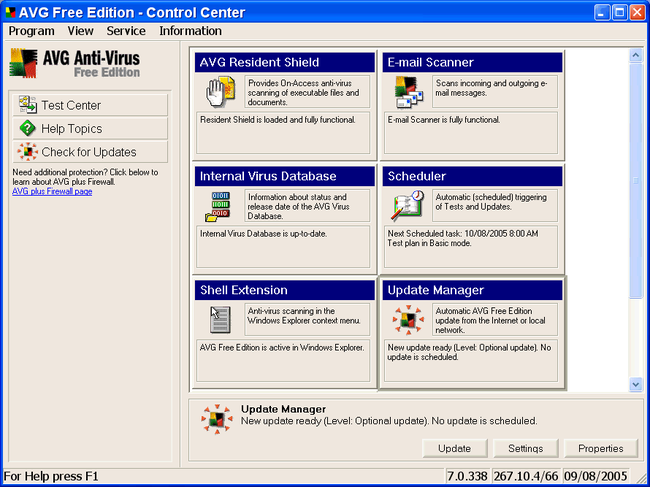Click 267.10.4/66 database version in status bar
Screen dimensions: 650x487
[x=526, y=476]
